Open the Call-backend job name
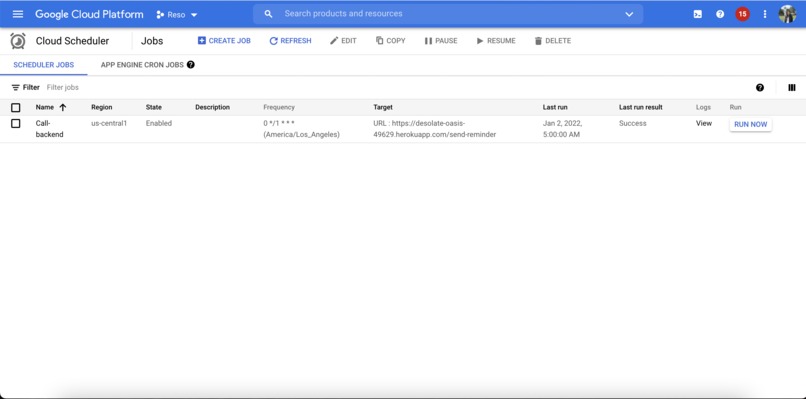Image resolution: width=806 pixels, height=399 pixels. coord(49,129)
